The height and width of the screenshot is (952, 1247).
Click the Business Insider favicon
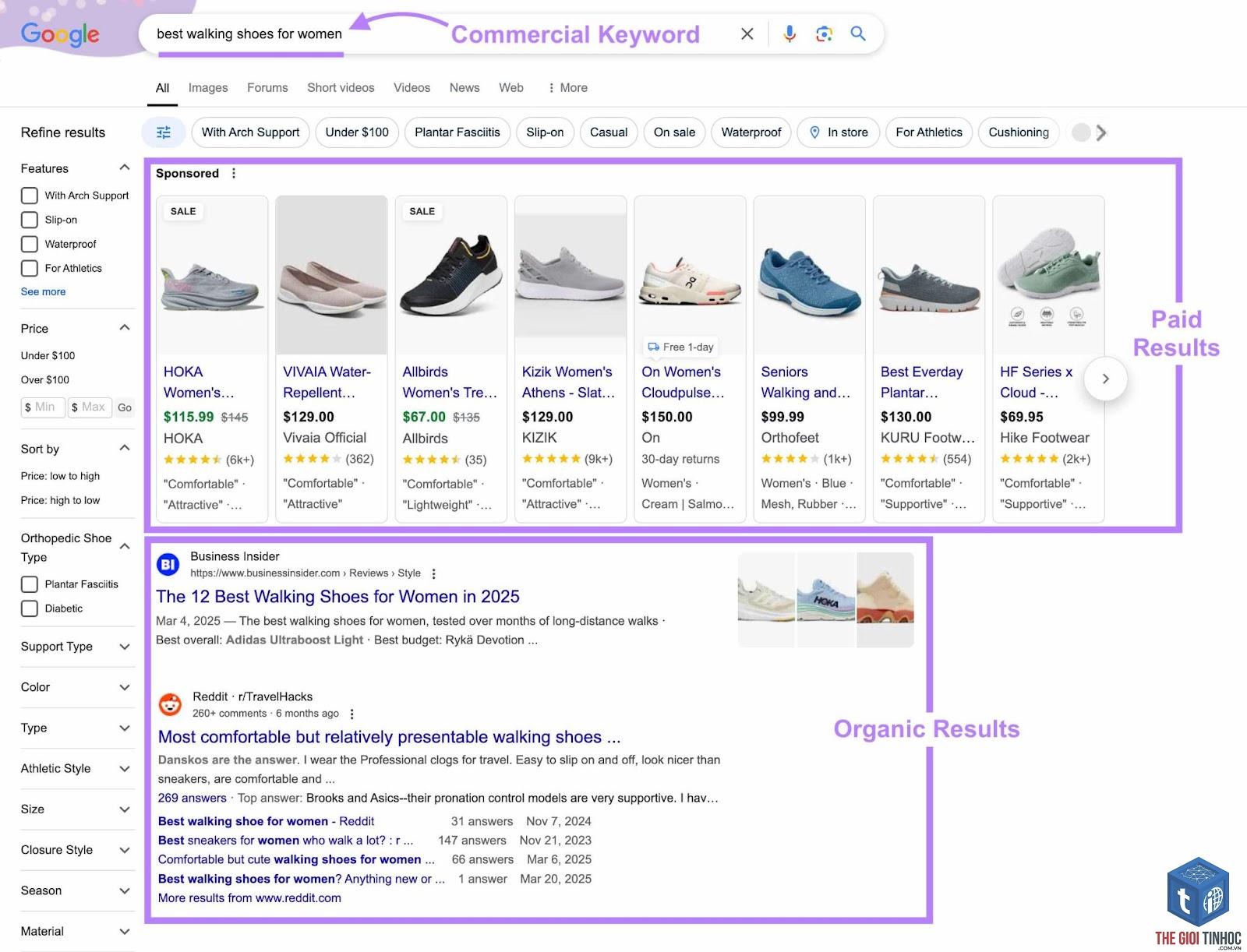coord(168,564)
